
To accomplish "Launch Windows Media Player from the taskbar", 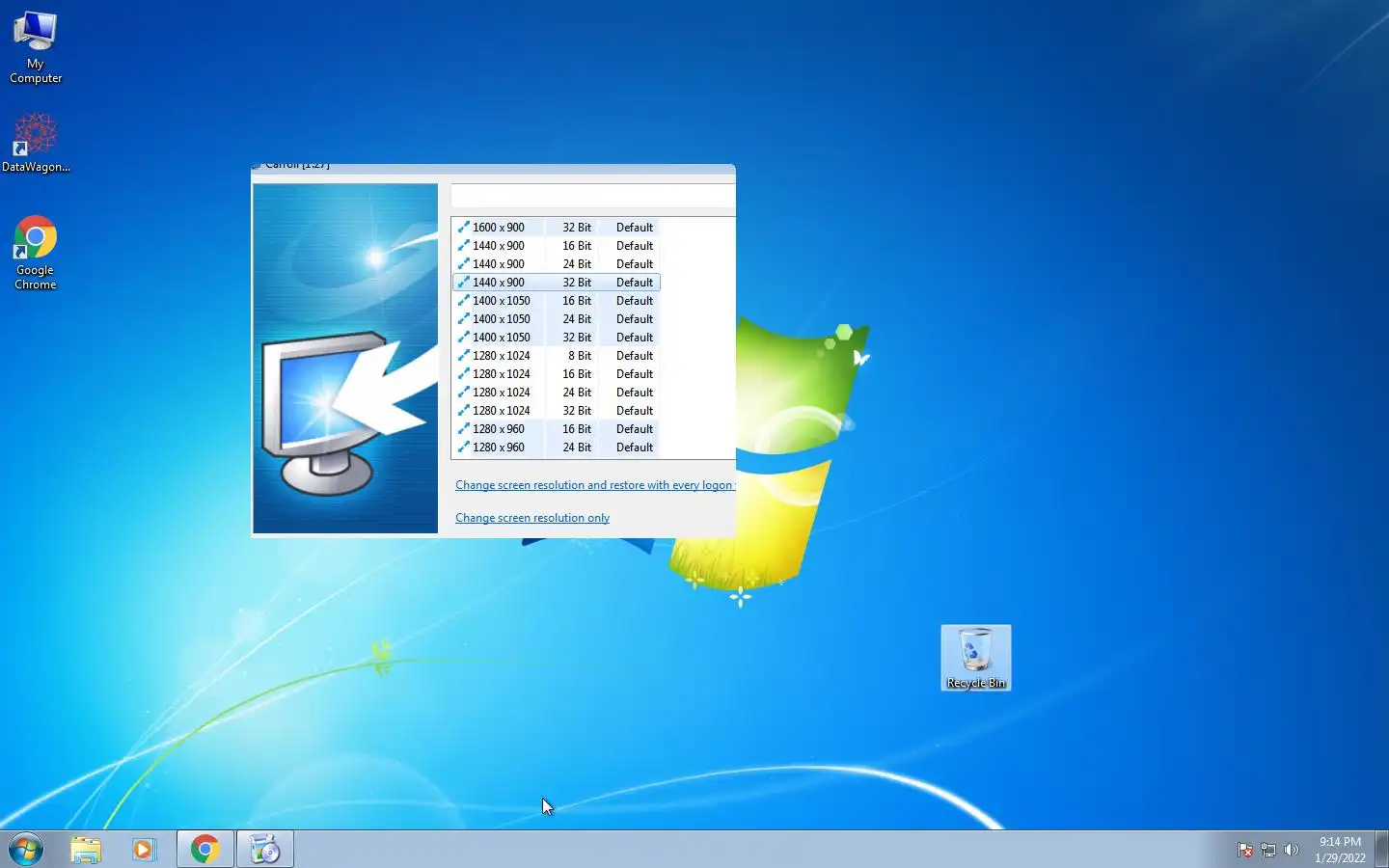I will pyautogui.click(x=144, y=850).
